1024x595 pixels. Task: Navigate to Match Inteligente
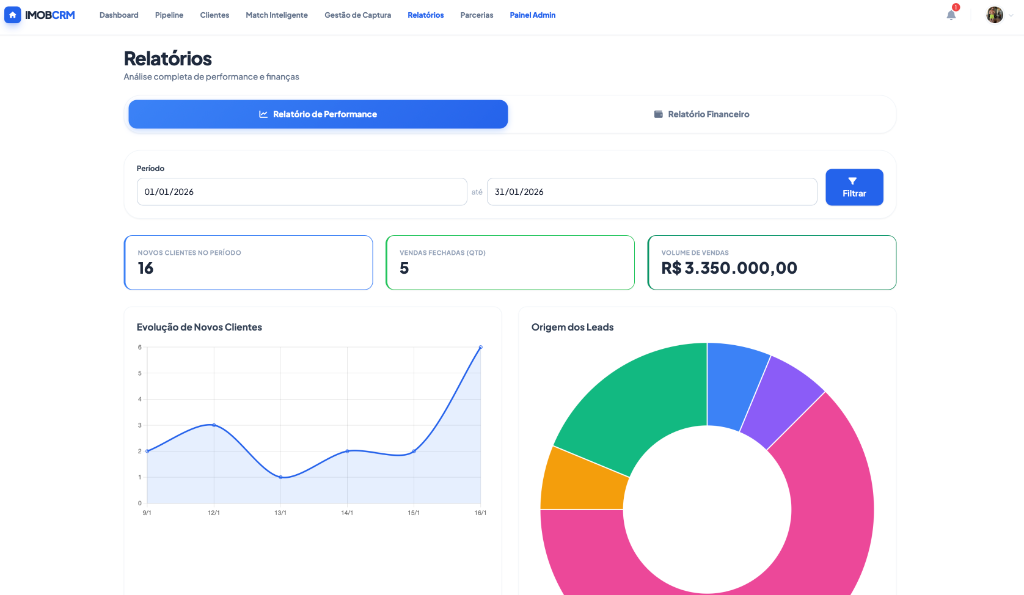(277, 15)
